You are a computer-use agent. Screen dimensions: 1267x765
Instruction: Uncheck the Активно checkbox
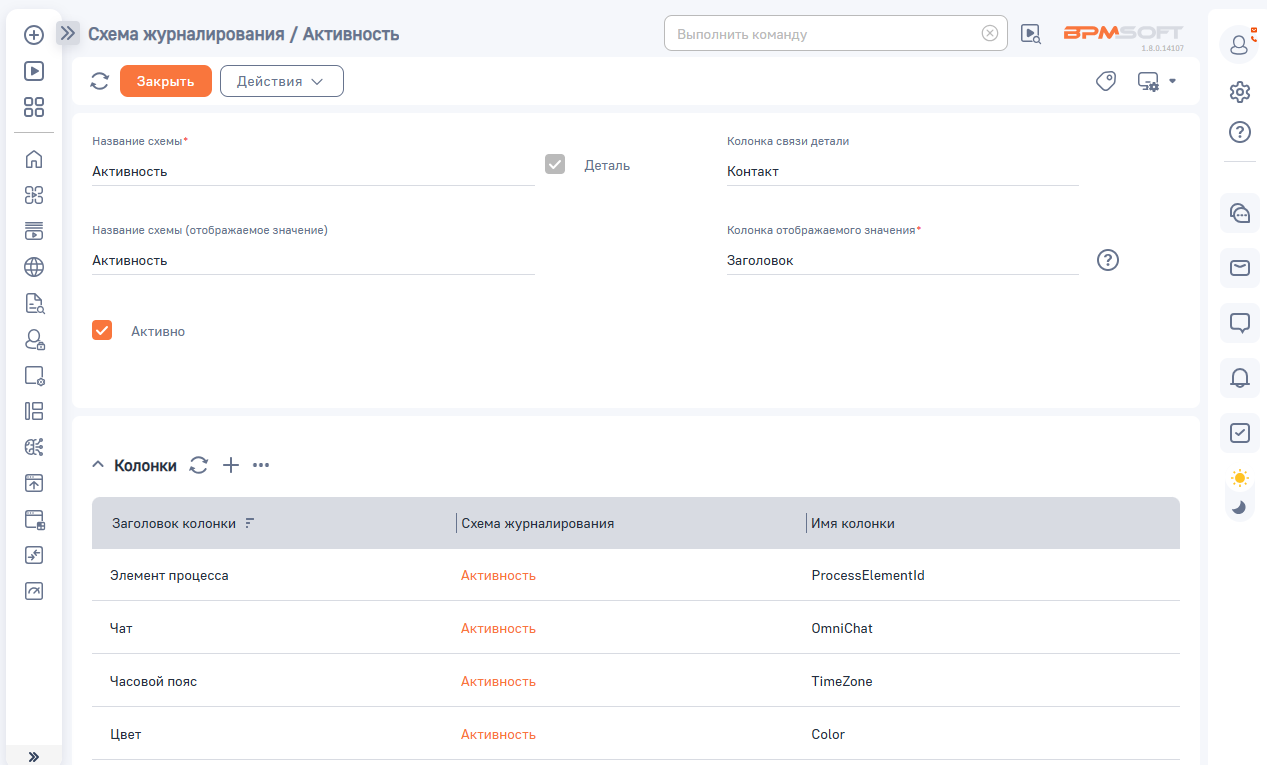pyautogui.click(x=102, y=330)
